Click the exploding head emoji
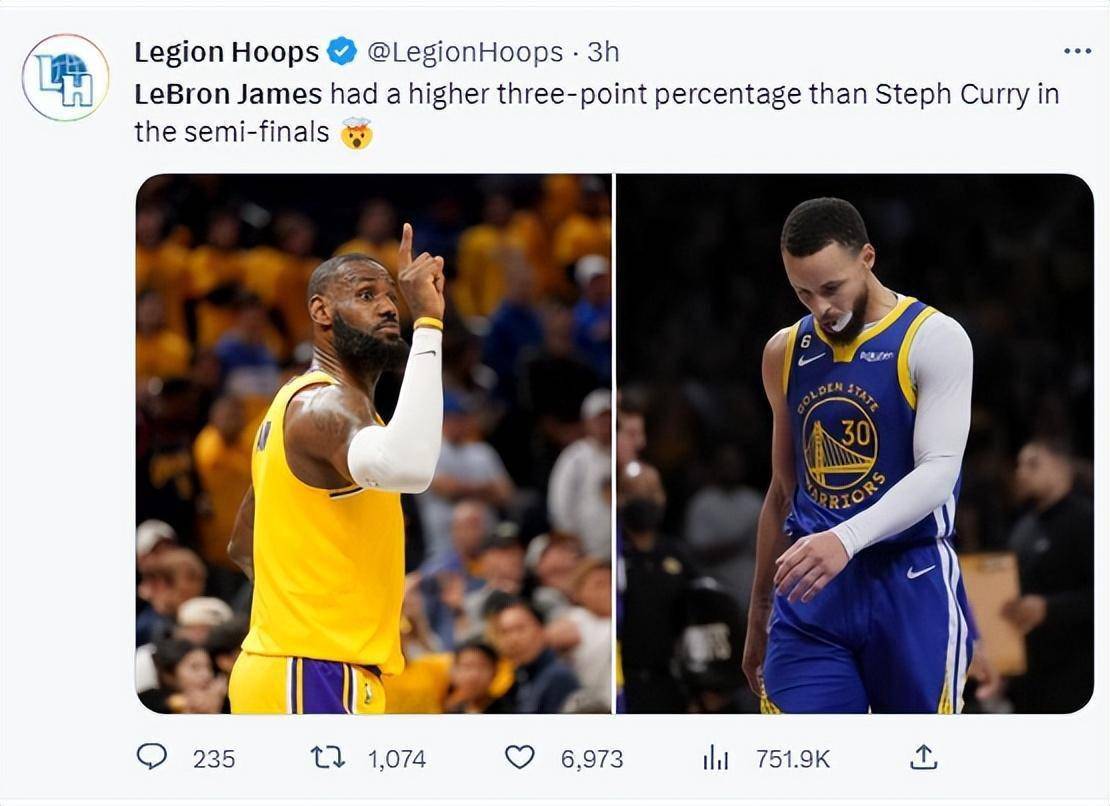Viewport: 1110px width, 806px height. (x=356, y=132)
